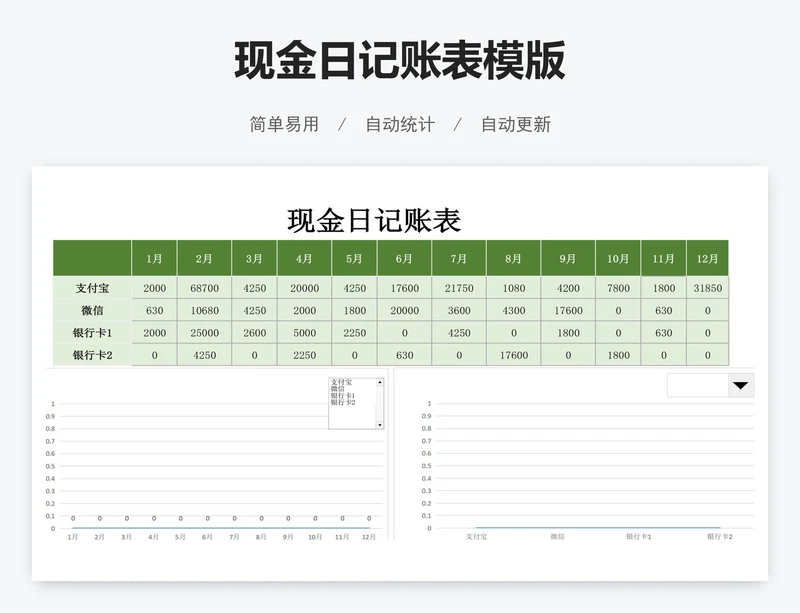
Task: Click the empty combo box field above the right chart
Action: click(697, 385)
